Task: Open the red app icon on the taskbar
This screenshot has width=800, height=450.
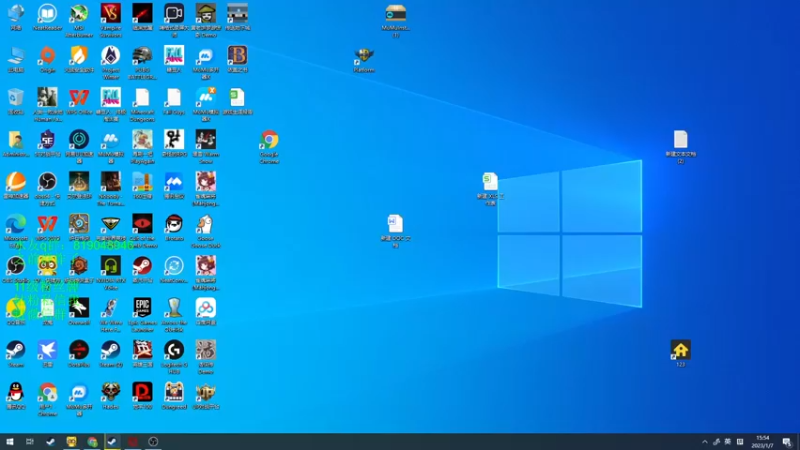Action: coord(133,442)
